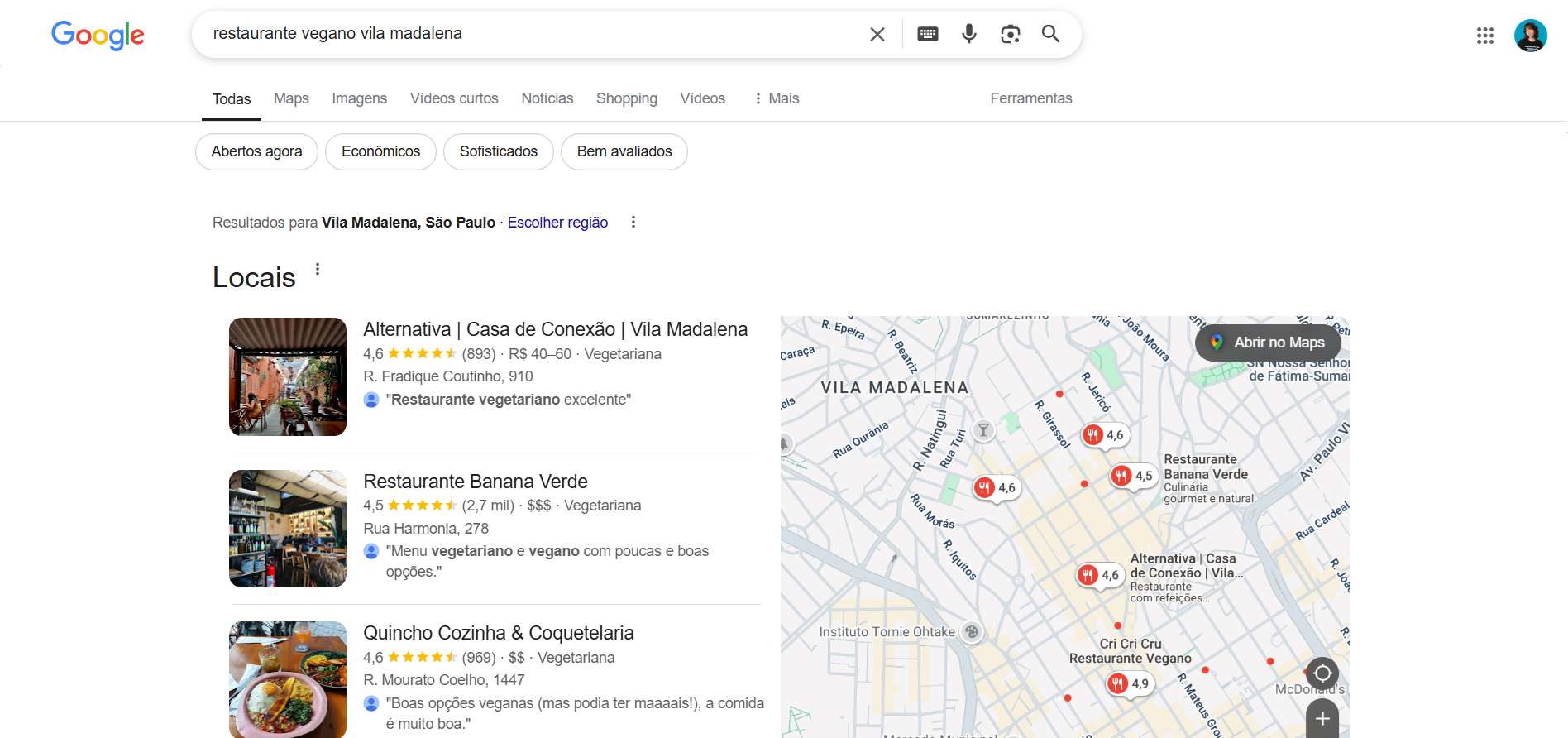Center map on my location

(1322, 673)
